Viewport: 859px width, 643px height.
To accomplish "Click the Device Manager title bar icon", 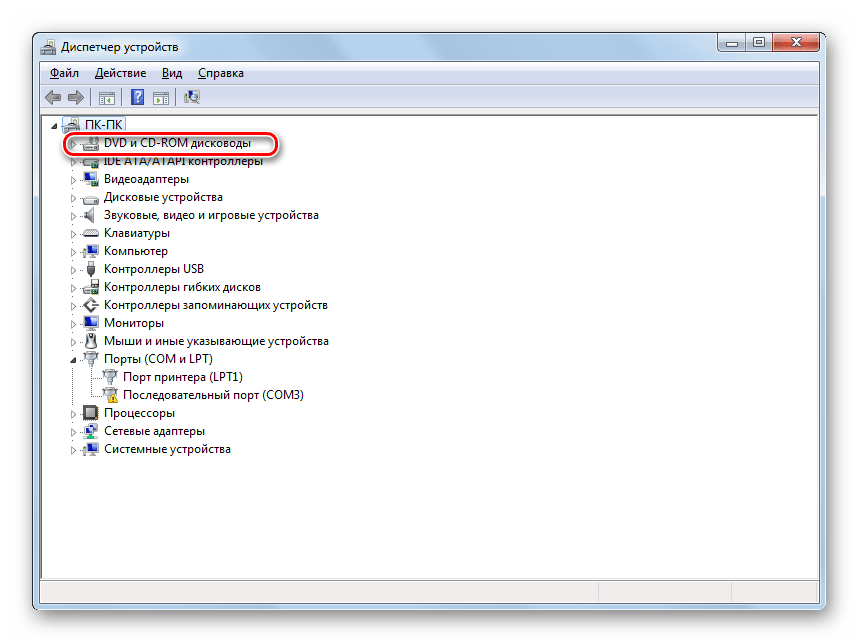I will pos(48,47).
